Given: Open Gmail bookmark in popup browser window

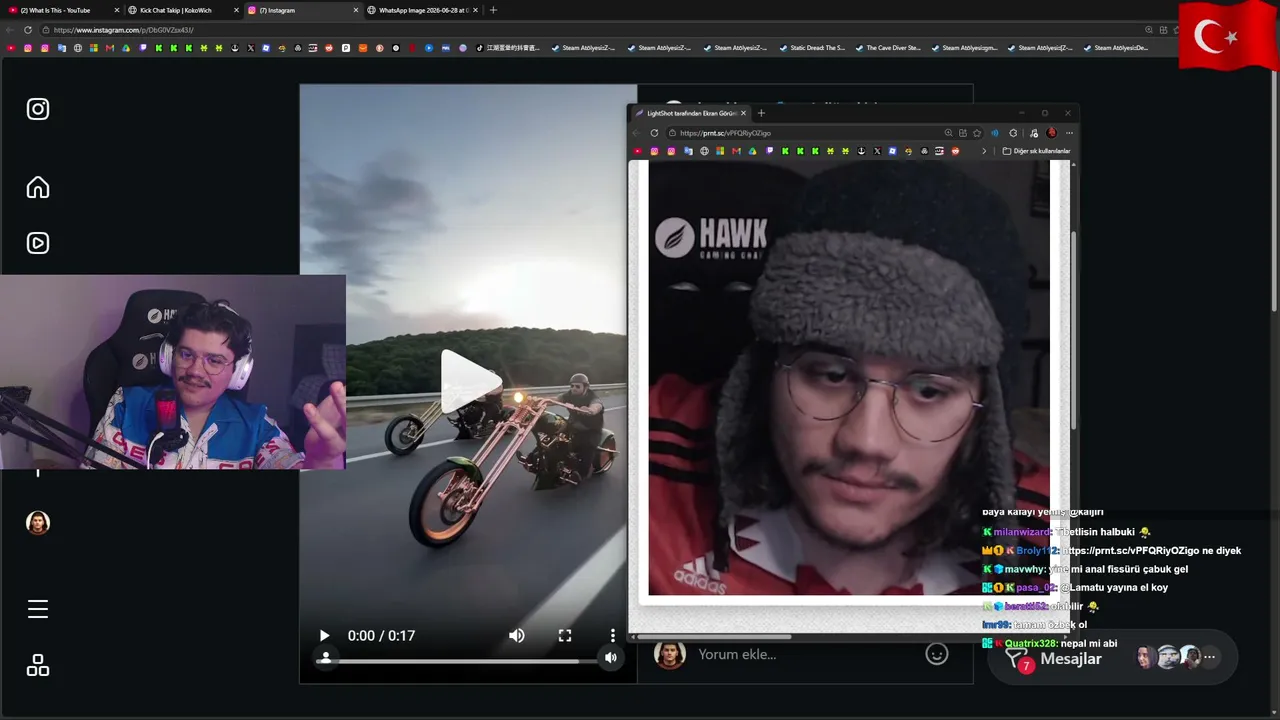Looking at the screenshot, I should 736,151.
